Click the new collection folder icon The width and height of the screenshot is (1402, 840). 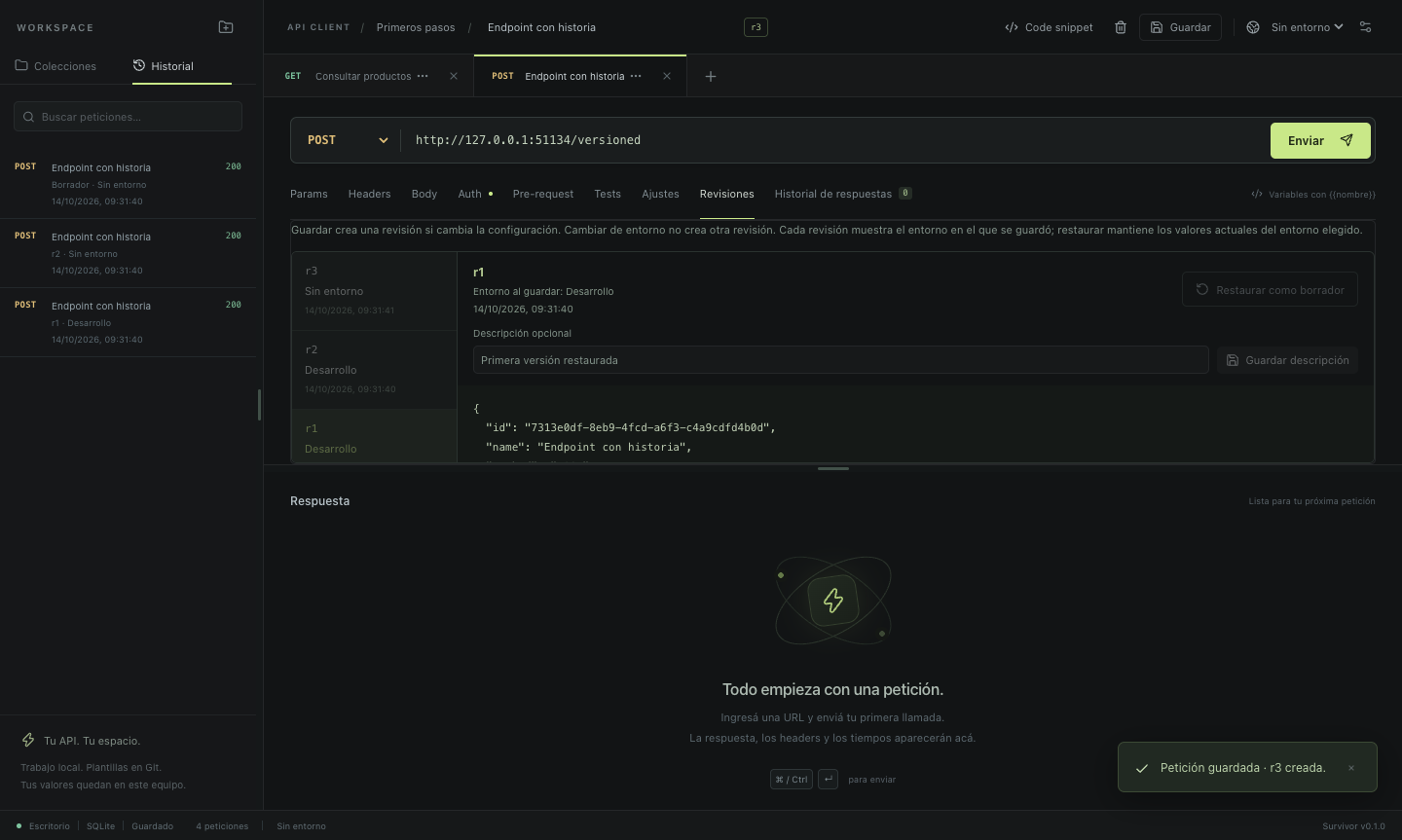click(226, 27)
